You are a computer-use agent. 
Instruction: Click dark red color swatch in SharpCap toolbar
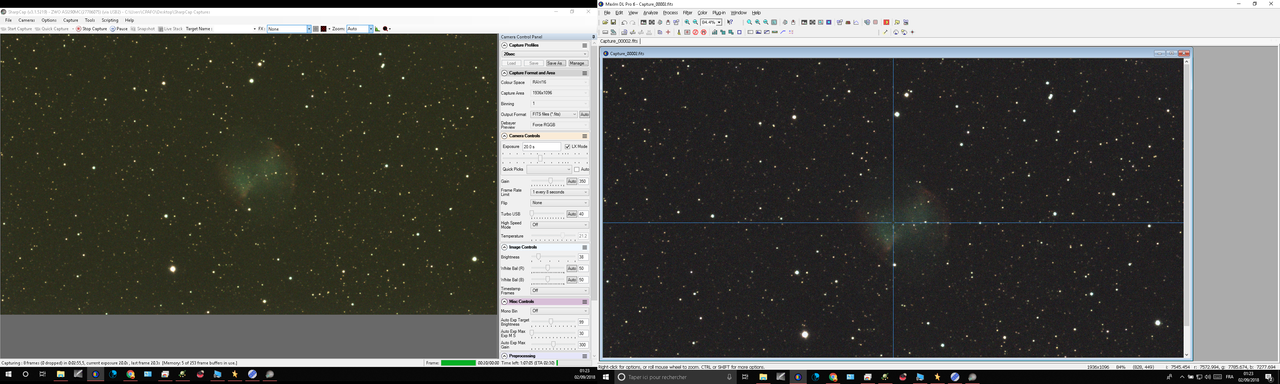tap(324, 29)
